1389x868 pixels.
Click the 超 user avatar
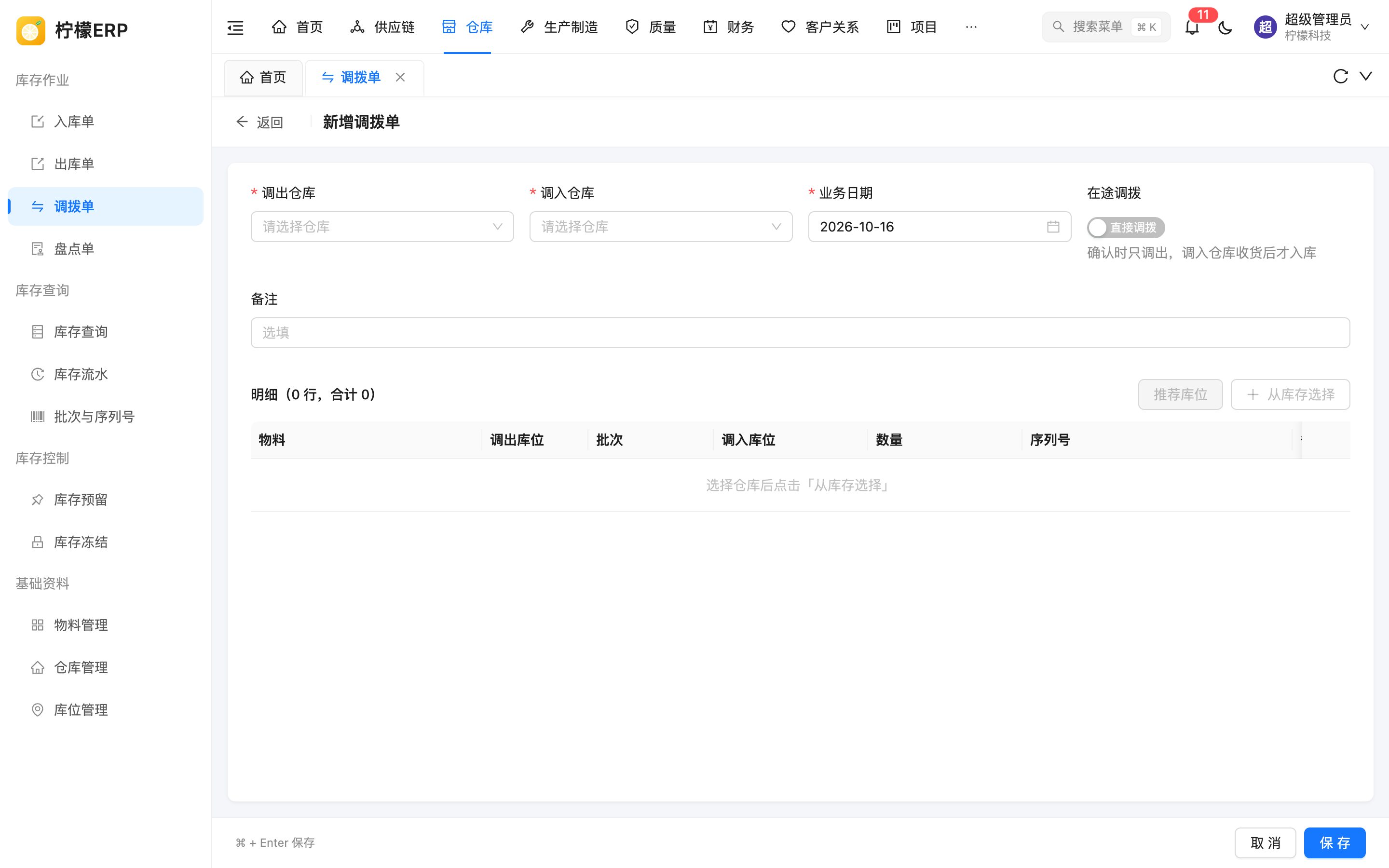click(x=1265, y=27)
